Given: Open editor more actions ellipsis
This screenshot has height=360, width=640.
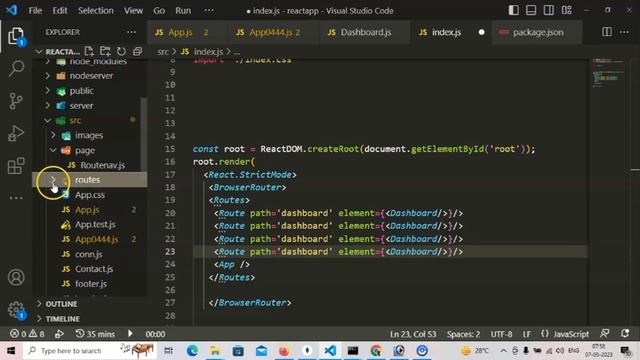Looking at the screenshot, I should (624, 32).
